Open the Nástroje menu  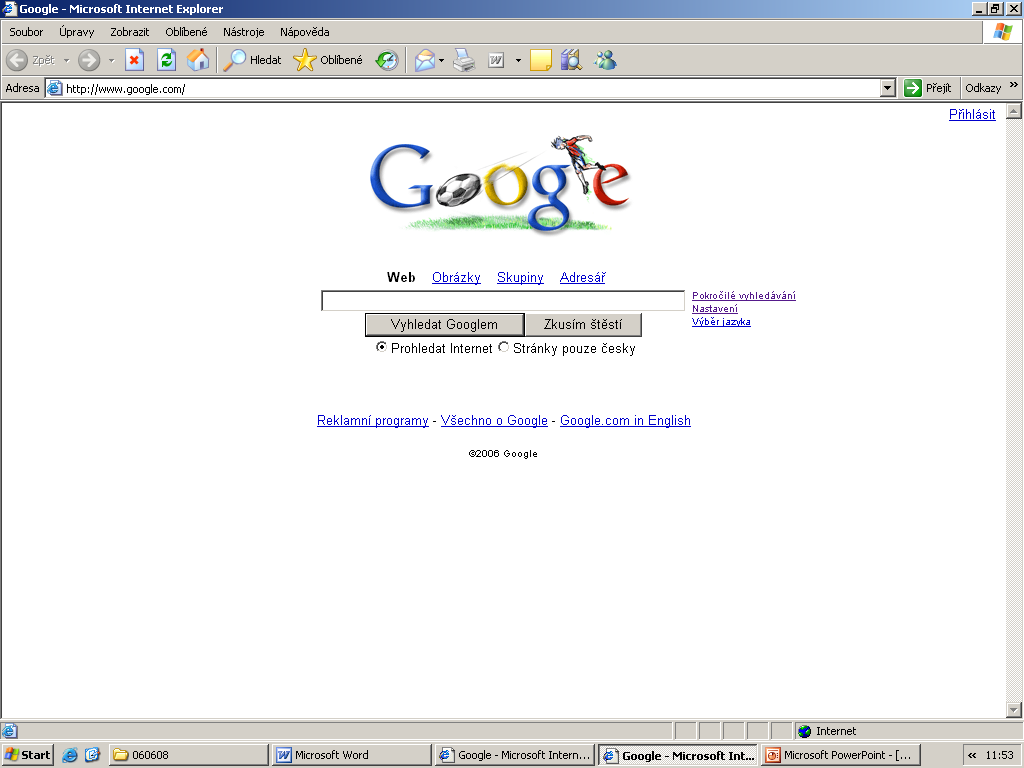pos(244,32)
